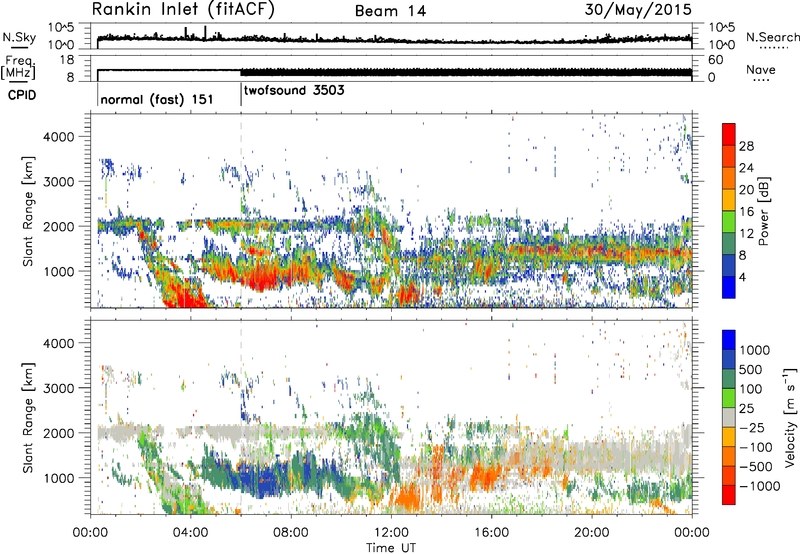Click the CPID boundary line before "twofsound"
The height and width of the screenshot is (554, 800).
click(241, 92)
